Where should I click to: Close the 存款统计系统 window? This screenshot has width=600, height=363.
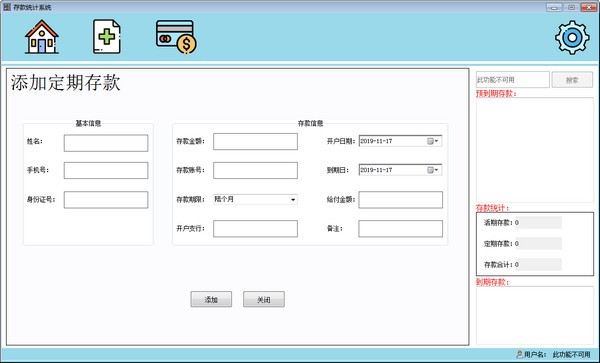pos(589,7)
